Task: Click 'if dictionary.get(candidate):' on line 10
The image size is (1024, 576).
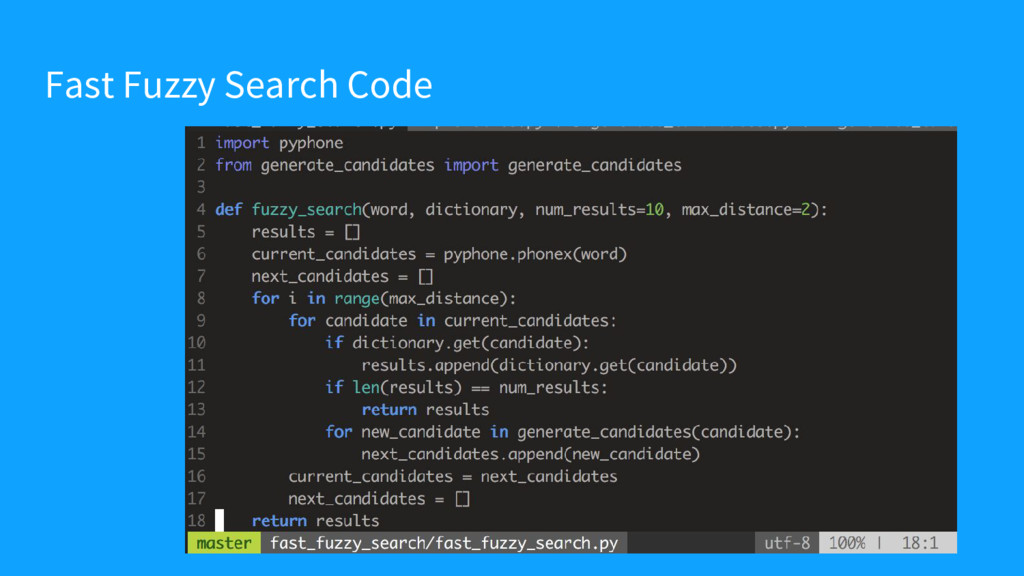Action: click(x=457, y=343)
